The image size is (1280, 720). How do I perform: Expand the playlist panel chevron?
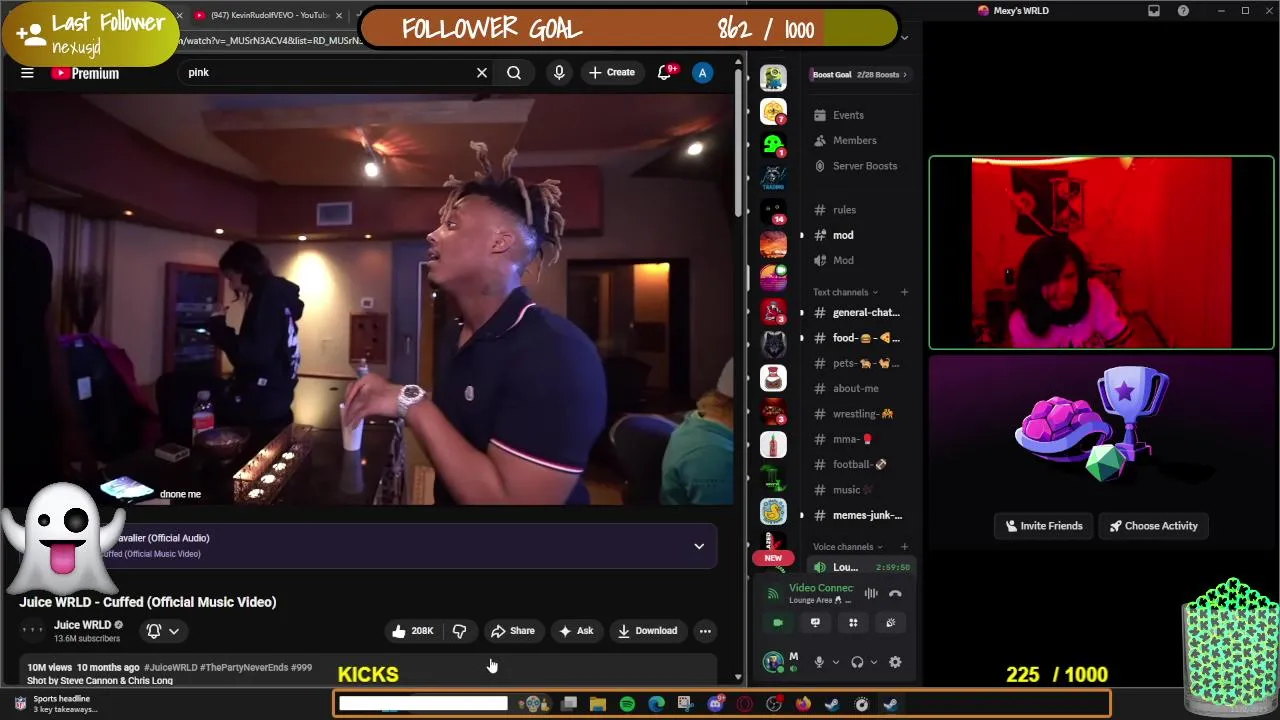click(699, 546)
